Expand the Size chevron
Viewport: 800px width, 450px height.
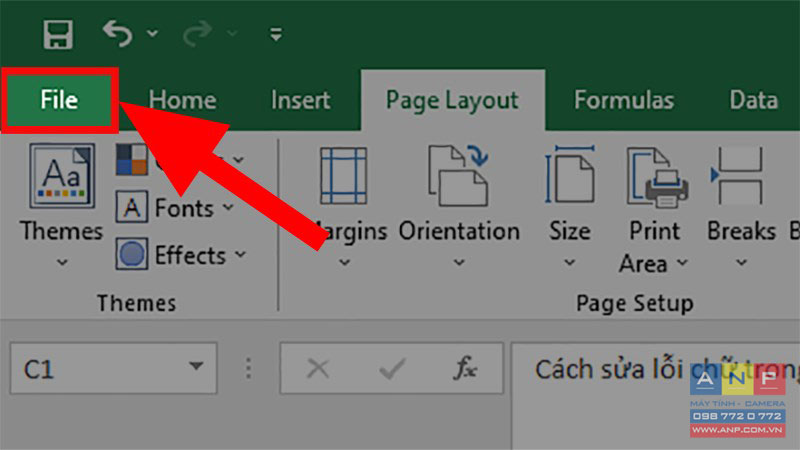click(569, 262)
